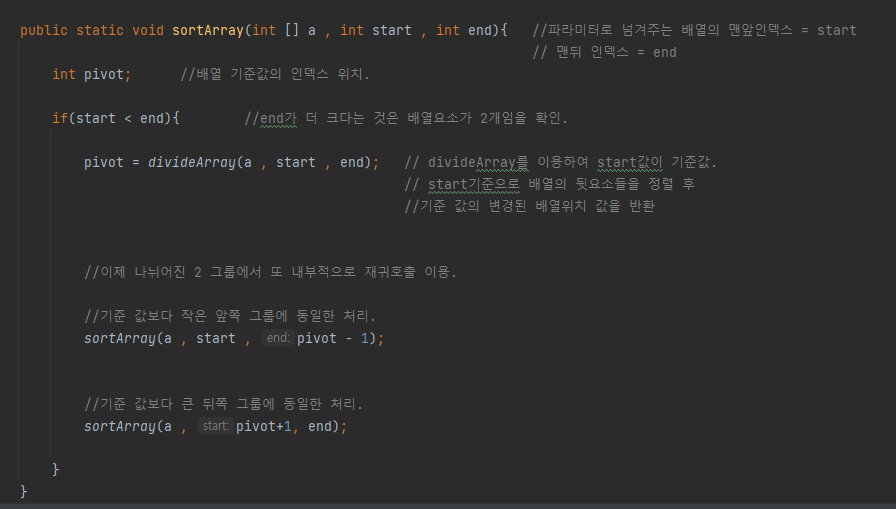Click 'pivot' on the left of the divideArray assignment
896x509 pixels.
[x=103, y=162]
